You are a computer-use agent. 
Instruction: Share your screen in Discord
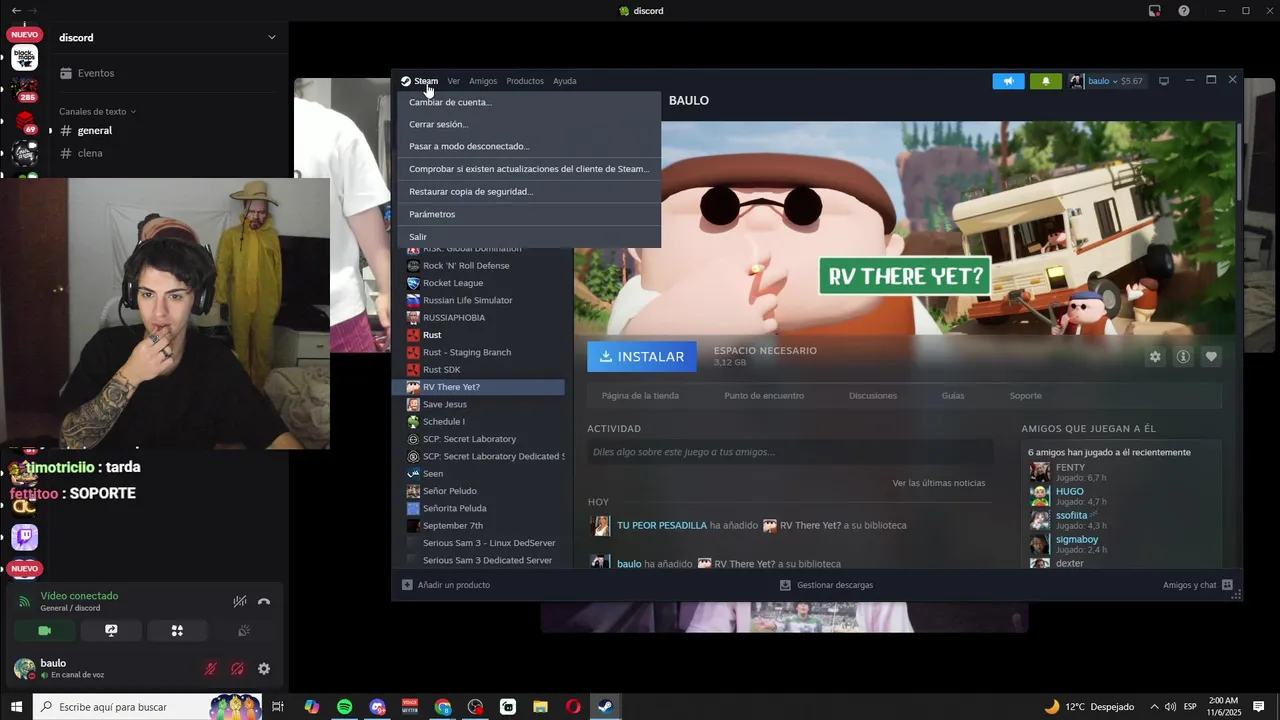click(x=111, y=631)
